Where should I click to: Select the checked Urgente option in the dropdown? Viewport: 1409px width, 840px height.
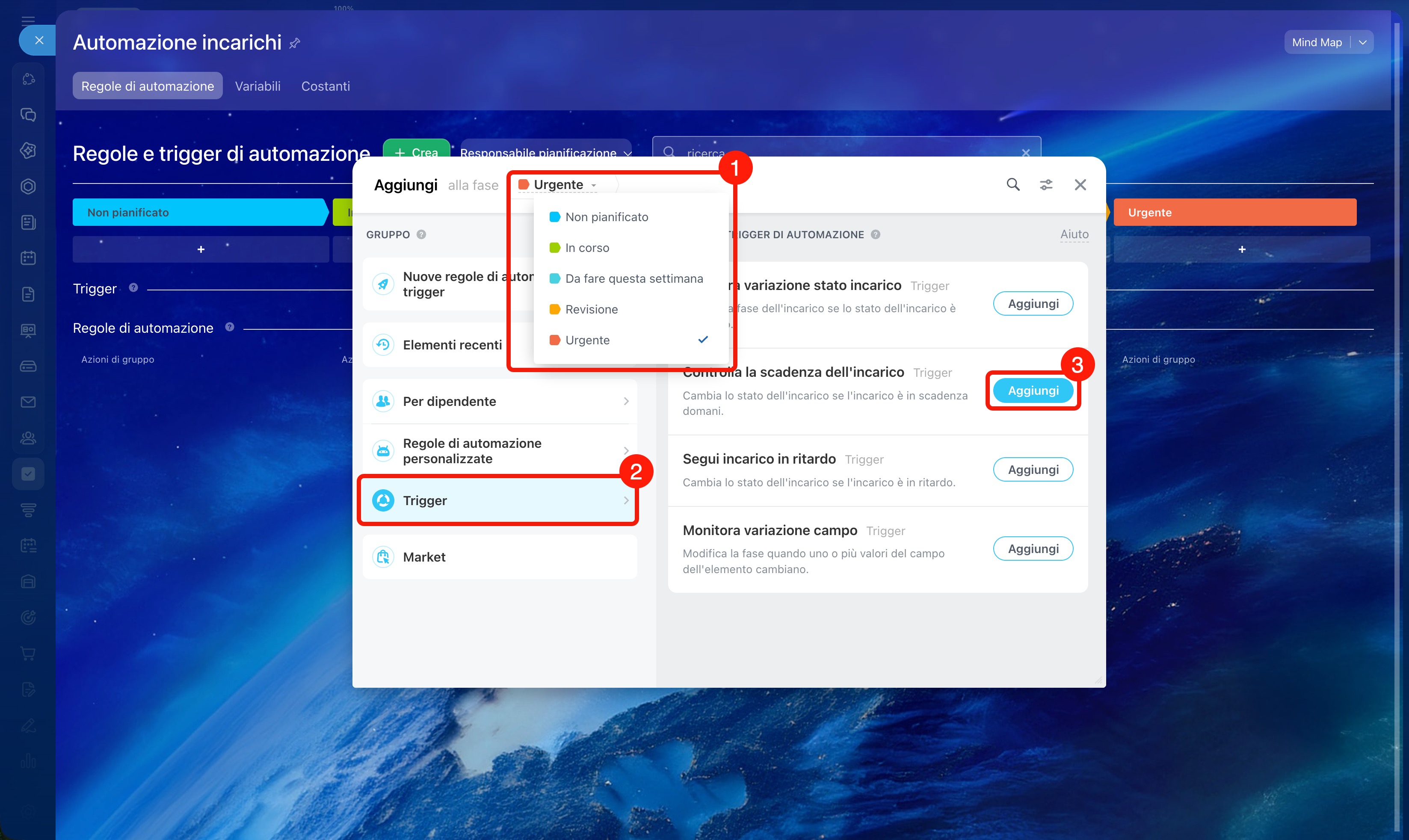point(630,340)
